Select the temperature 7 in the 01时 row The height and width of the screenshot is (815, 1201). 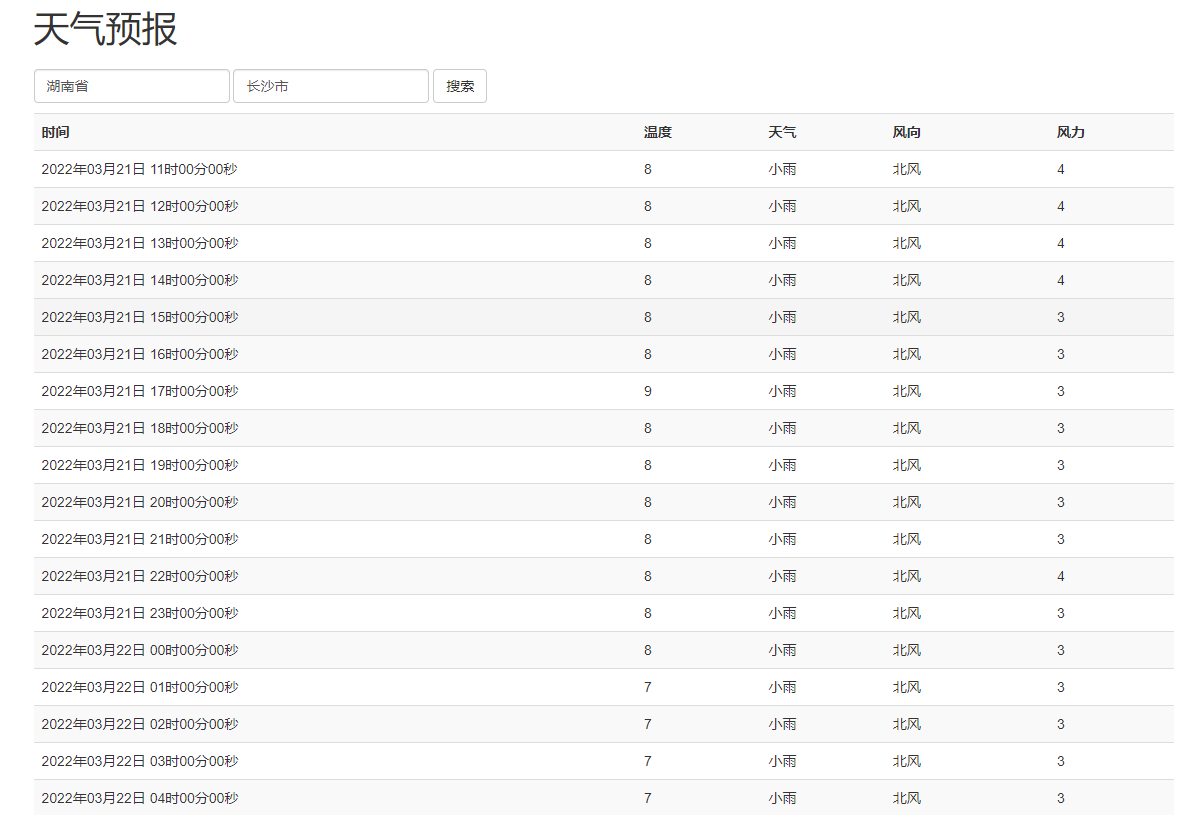[x=648, y=687]
